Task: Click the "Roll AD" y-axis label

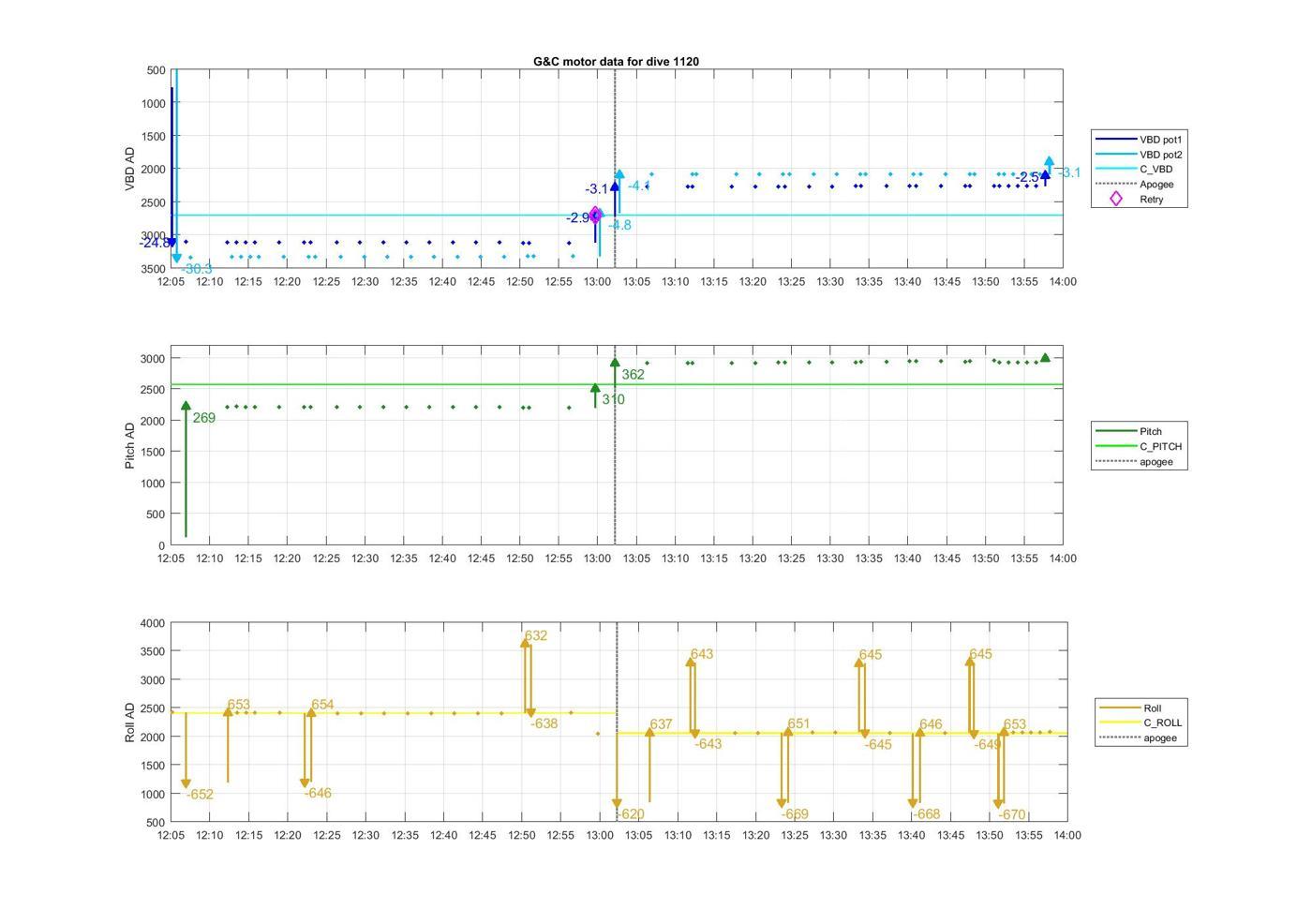Action: 130,723
